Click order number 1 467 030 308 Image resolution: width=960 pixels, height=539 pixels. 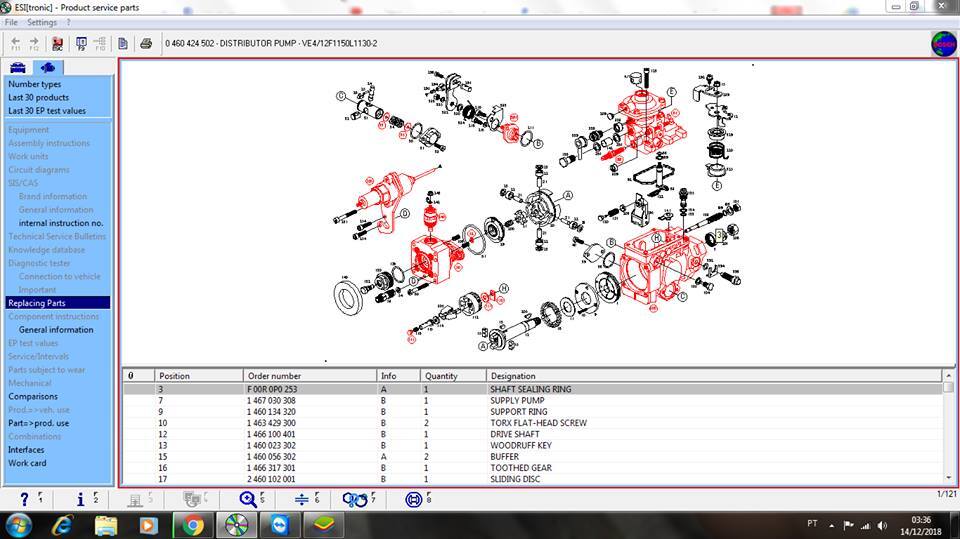pos(271,401)
